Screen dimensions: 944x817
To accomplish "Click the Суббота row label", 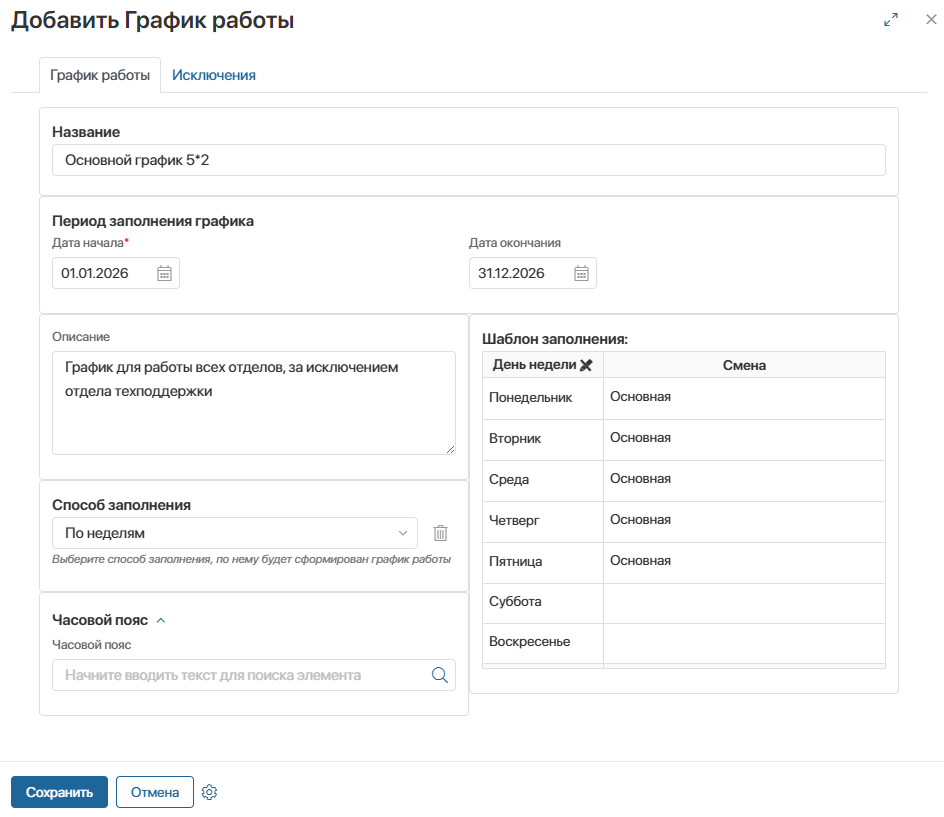I will (x=515, y=601).
